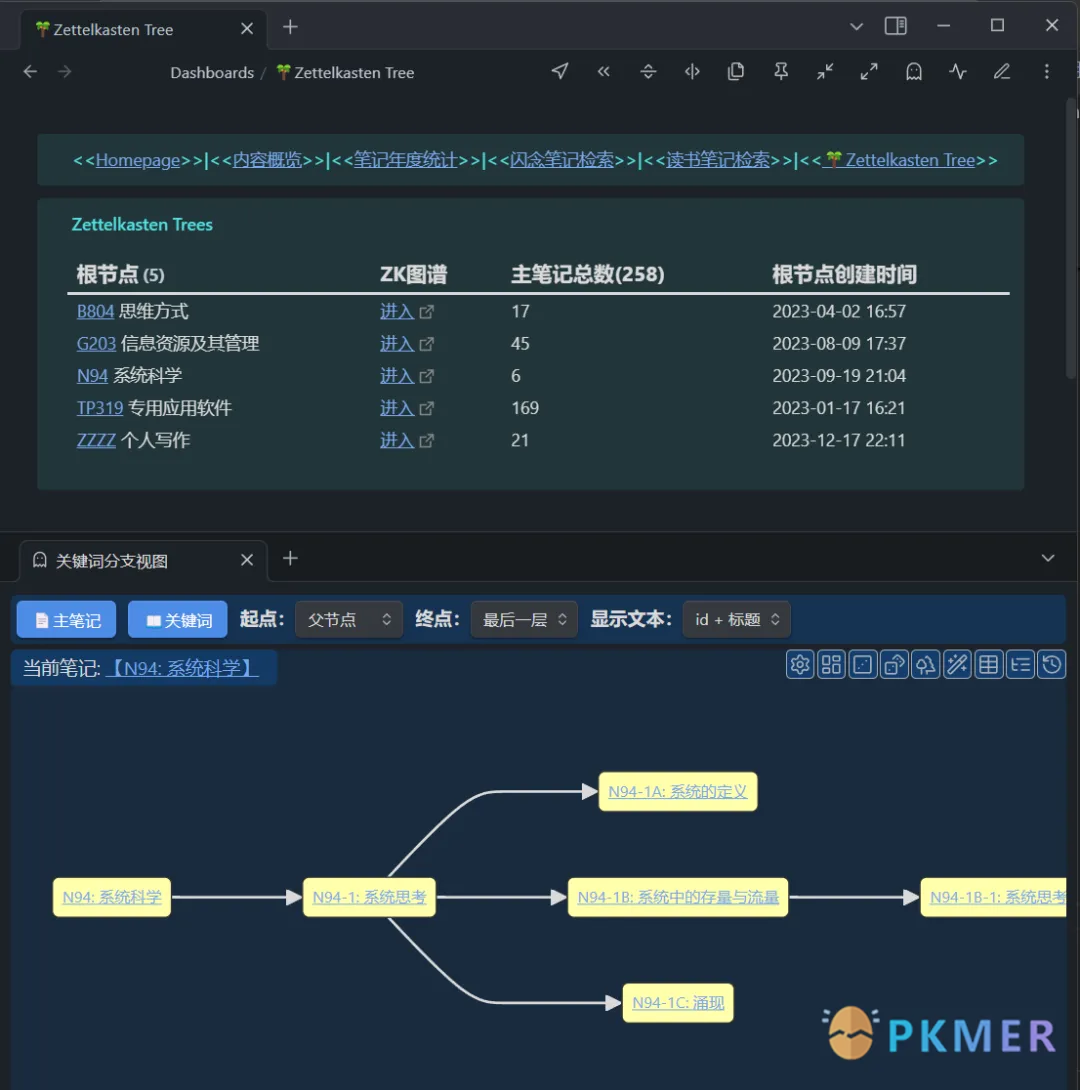
Task: Open the 终点 dropdown showing 最后一层
Action: pyautogui.click(x=523, y=619)
